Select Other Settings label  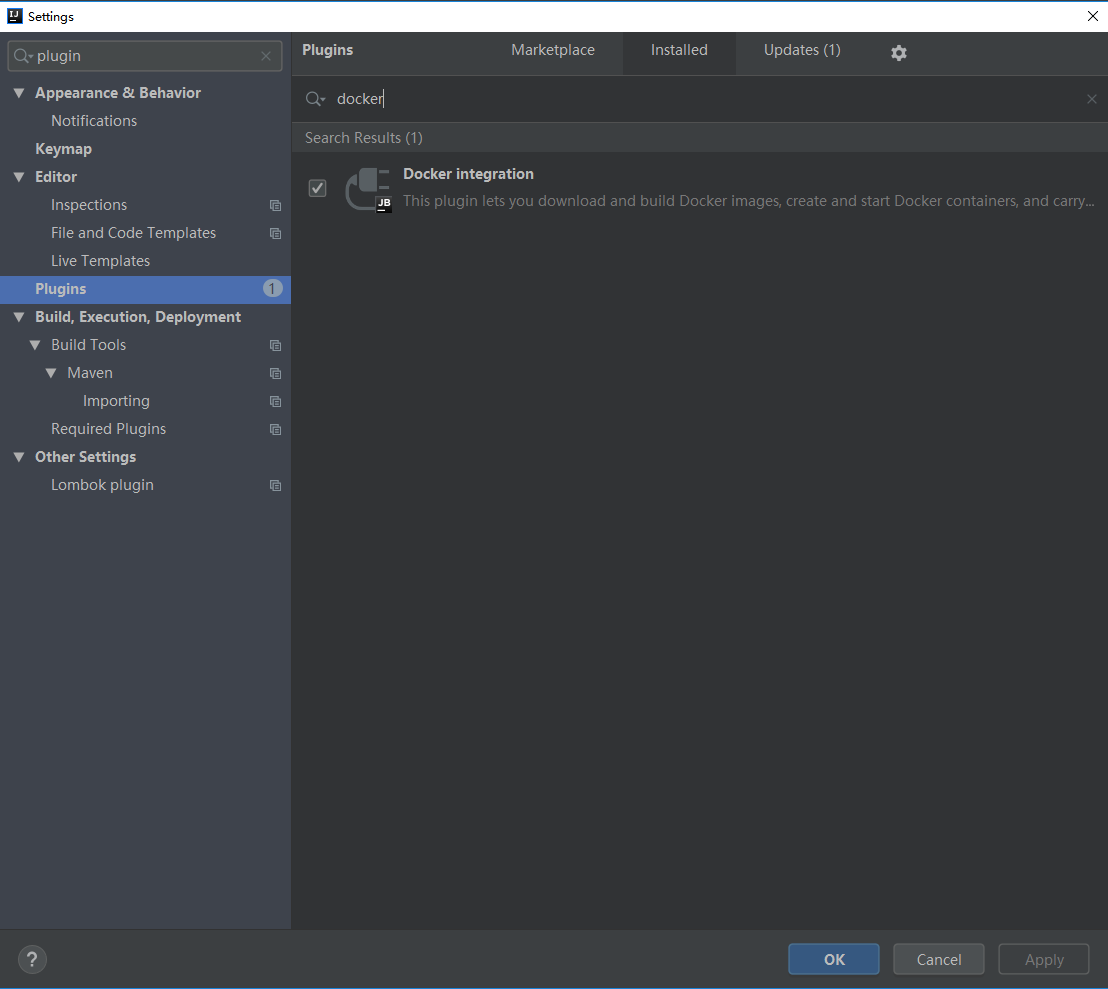pos(86,456)
